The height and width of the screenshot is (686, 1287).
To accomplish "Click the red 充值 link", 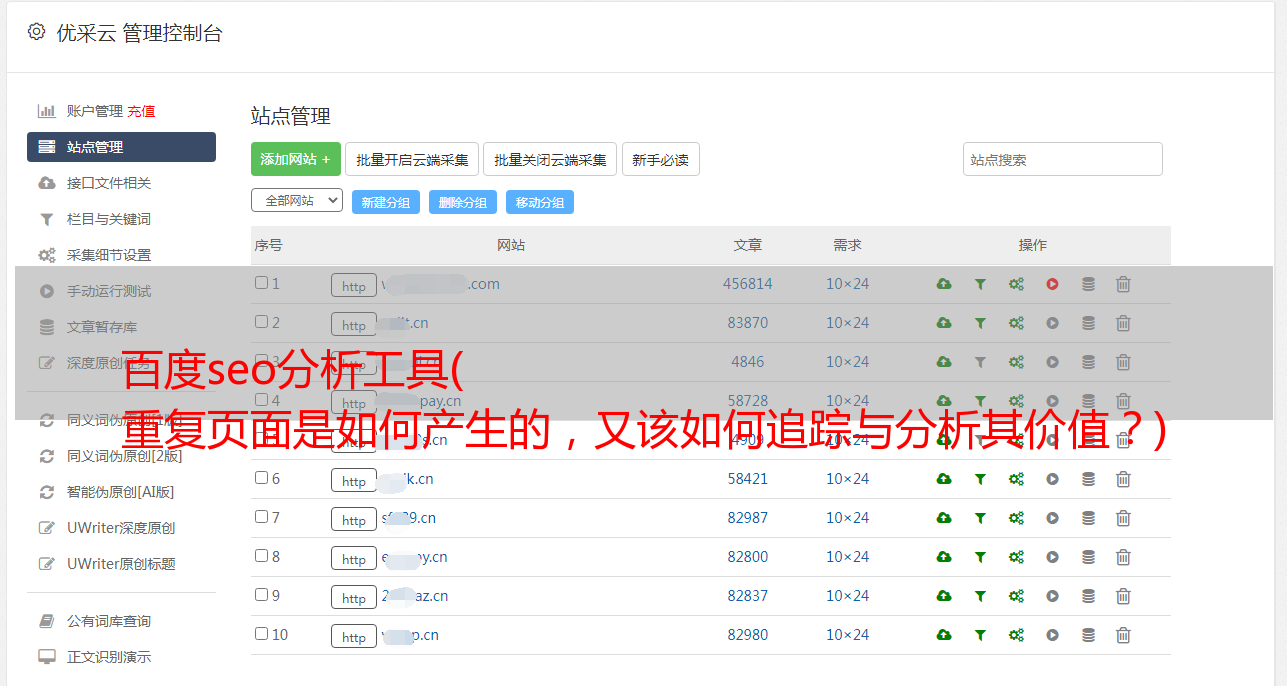I will point(141,111).
